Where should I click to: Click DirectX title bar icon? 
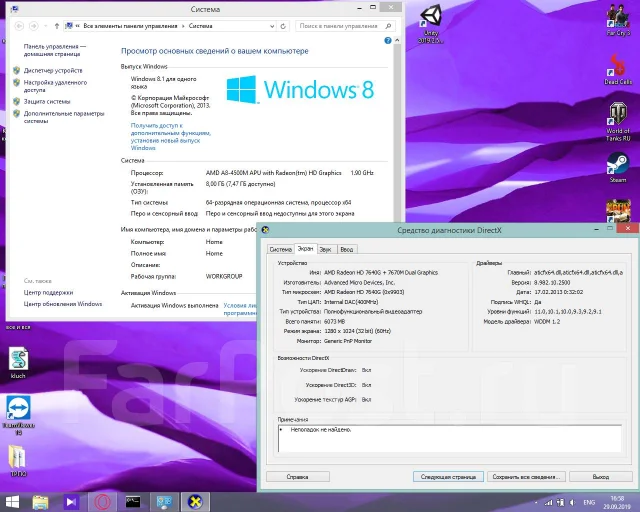pyautogui.click(x=265, y=230)
